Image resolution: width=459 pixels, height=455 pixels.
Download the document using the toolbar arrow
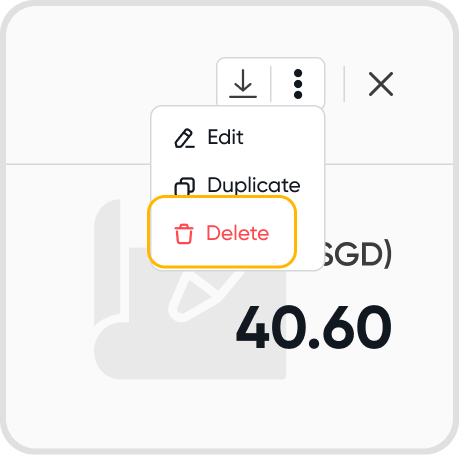click(243, 83)
